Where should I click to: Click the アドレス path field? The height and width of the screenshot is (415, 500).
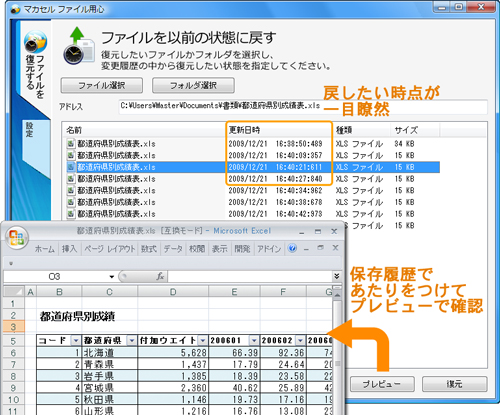click(x=303, y=106)
